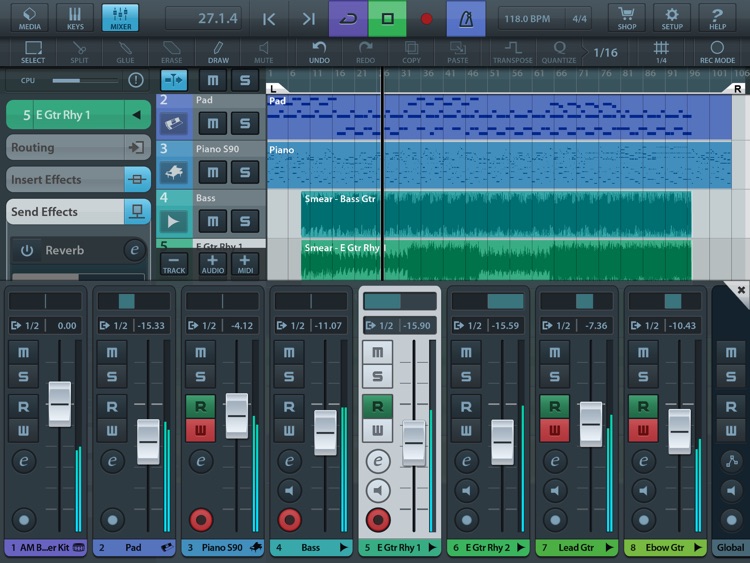Viewport: 750px width, 563px height.
Task: Select the Global channel label
Action: point(730,548)
